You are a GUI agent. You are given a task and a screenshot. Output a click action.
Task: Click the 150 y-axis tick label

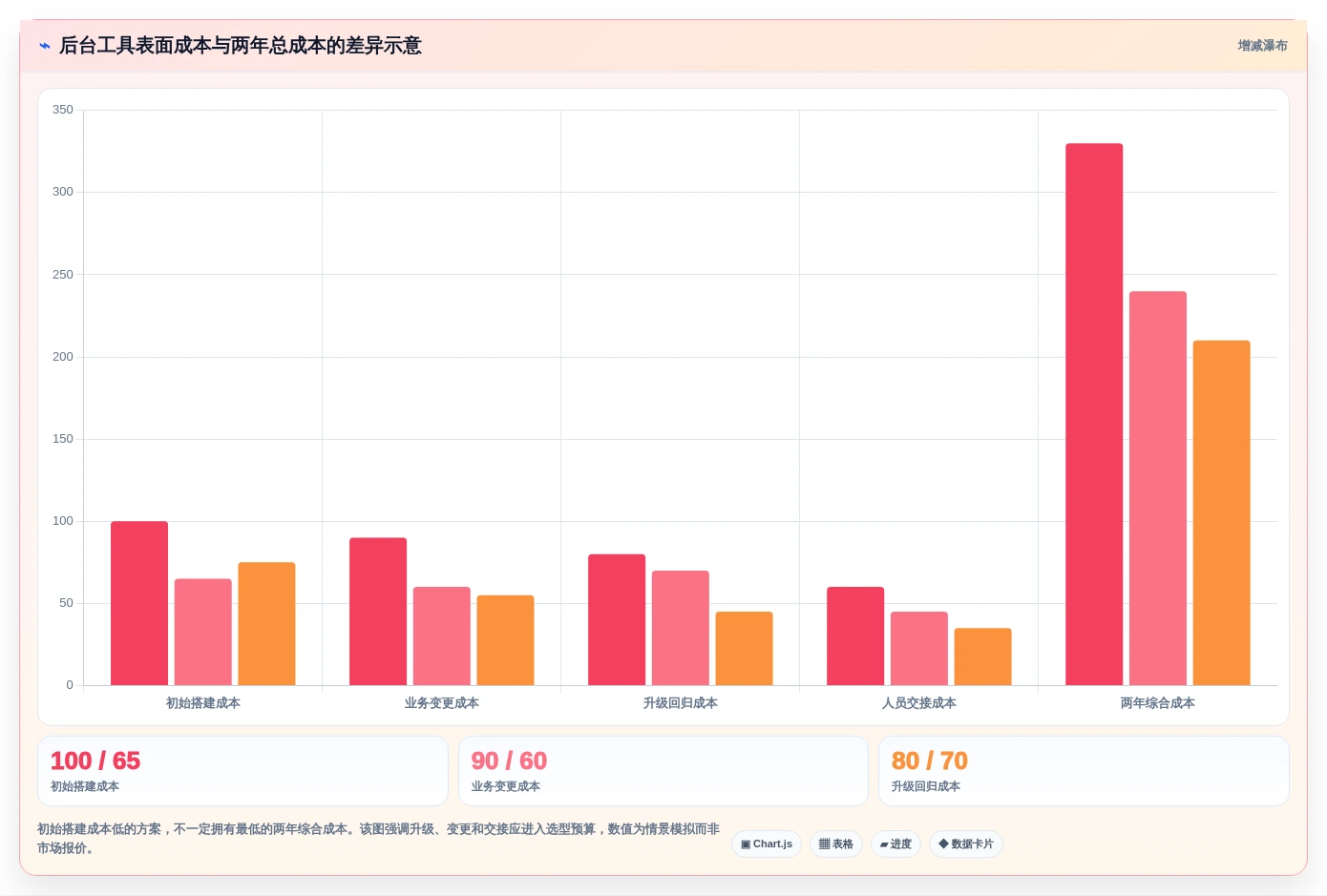pyautogui.click(x=63, y=439)
